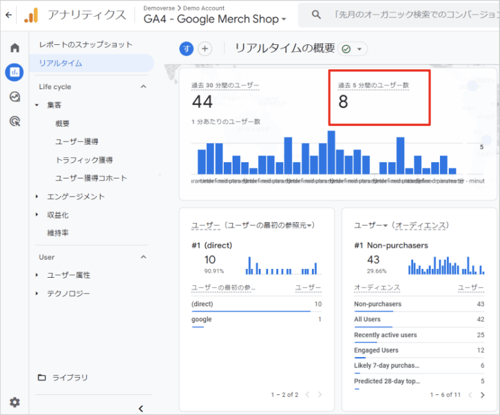This screenshot has width=500, height=415.
Task: Collapse the 集客 tree group
Action: (x=37, y=105)
